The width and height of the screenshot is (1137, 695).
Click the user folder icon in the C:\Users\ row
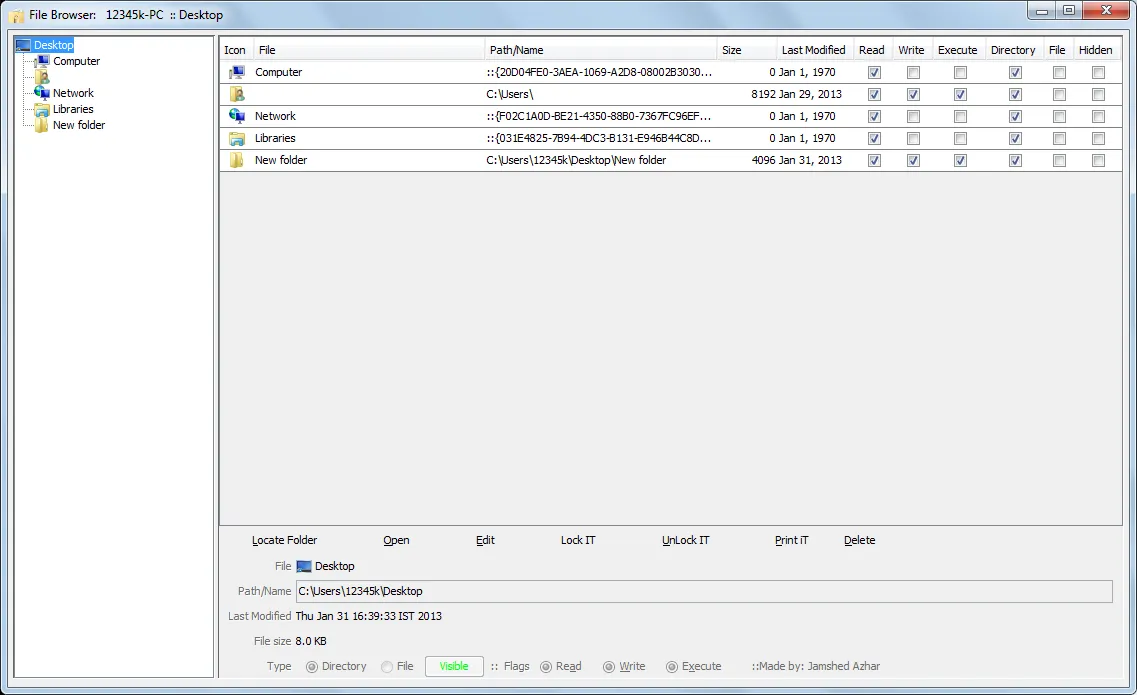pyautogui.click(x=236, y=94)
